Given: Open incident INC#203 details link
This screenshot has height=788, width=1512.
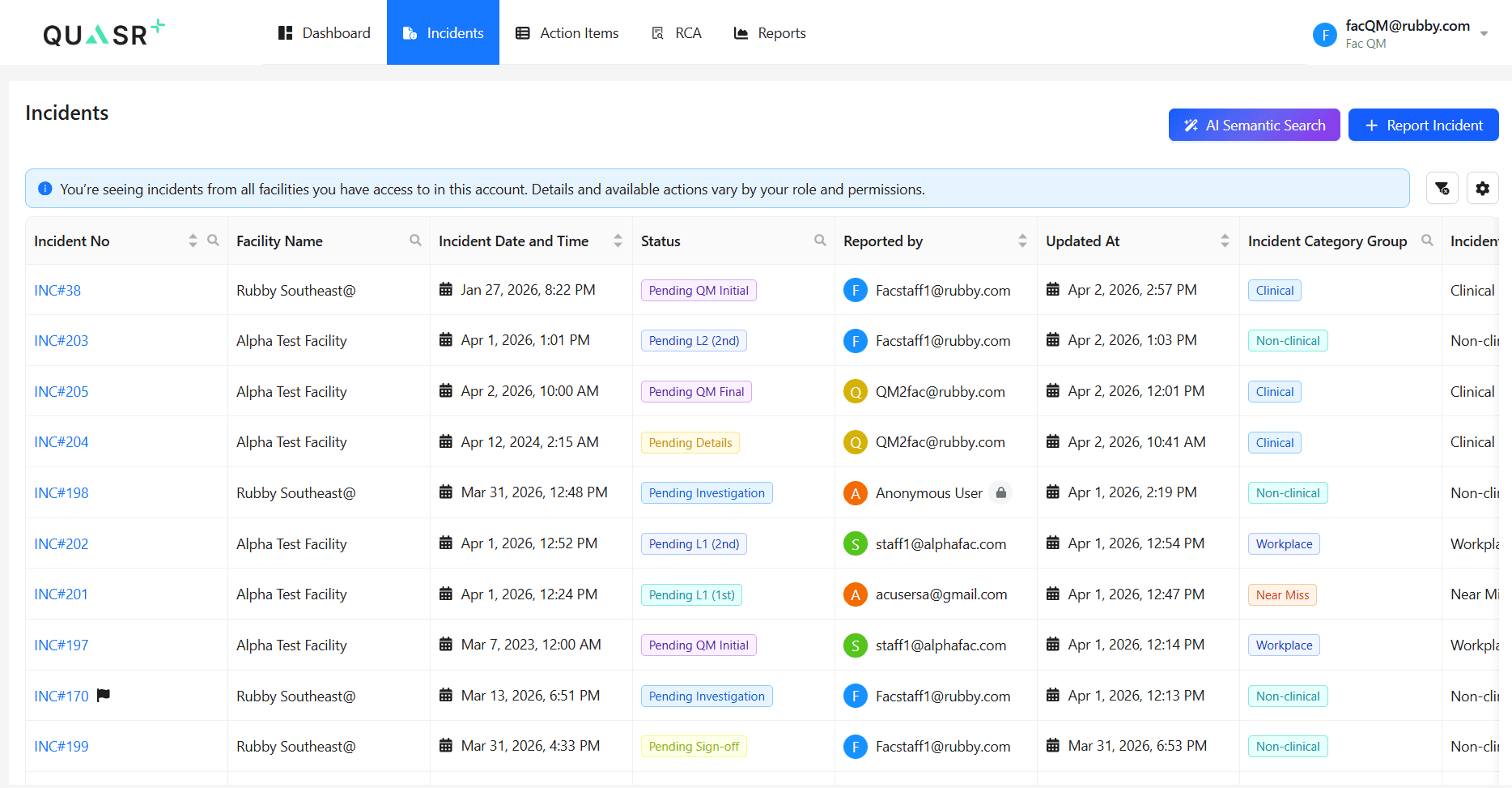Looking at the screenshot, I should click(61, 340).
